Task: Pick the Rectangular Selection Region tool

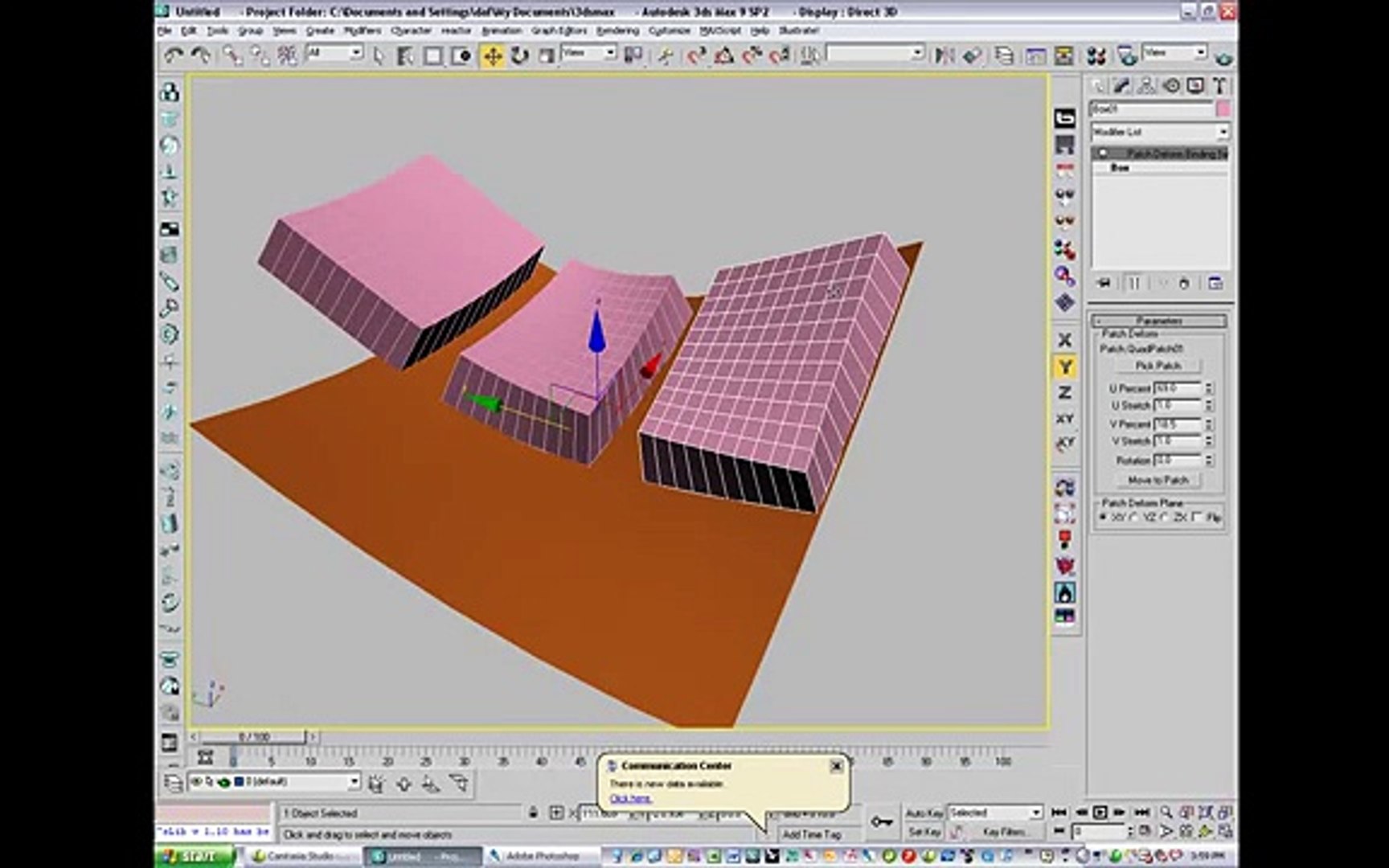Action: (x=433, y=55)
